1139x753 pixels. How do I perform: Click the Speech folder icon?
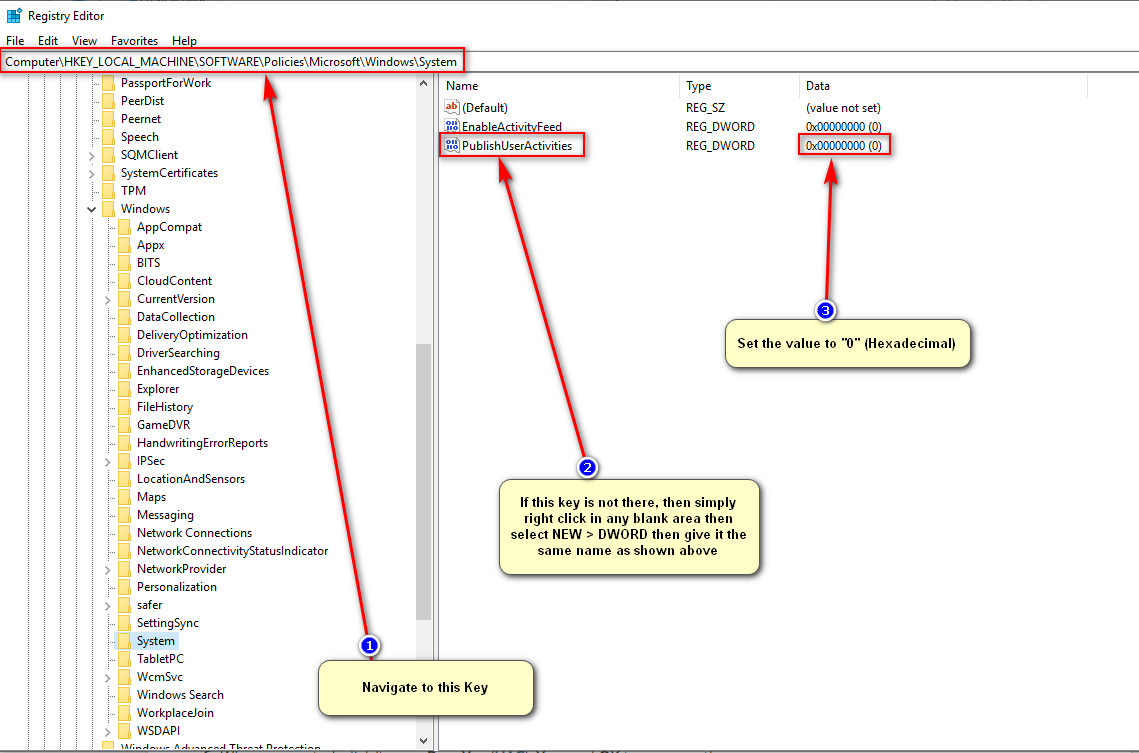(x=108, y=137)
